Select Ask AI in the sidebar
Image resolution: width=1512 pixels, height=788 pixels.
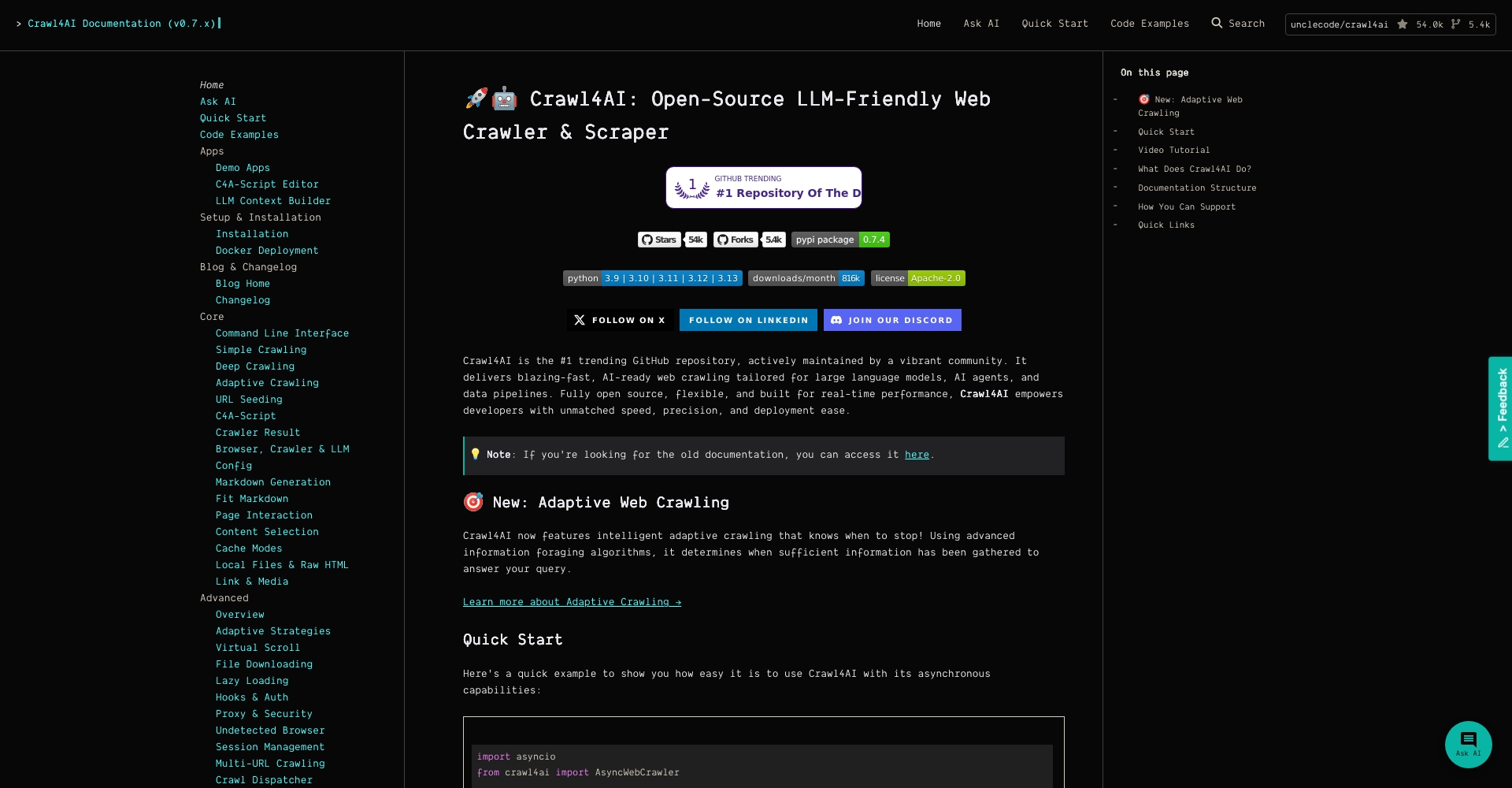[218, 102]
